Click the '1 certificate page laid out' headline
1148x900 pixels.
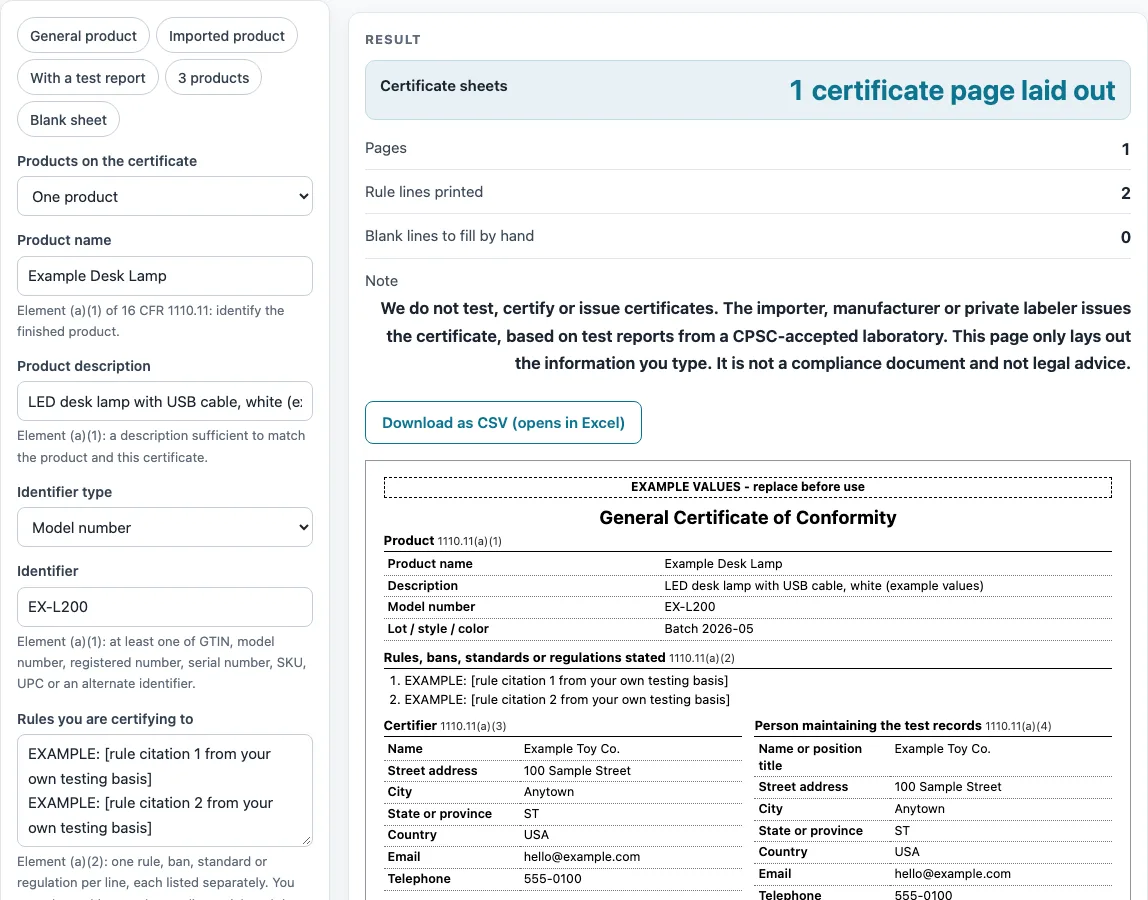[952, 90]
